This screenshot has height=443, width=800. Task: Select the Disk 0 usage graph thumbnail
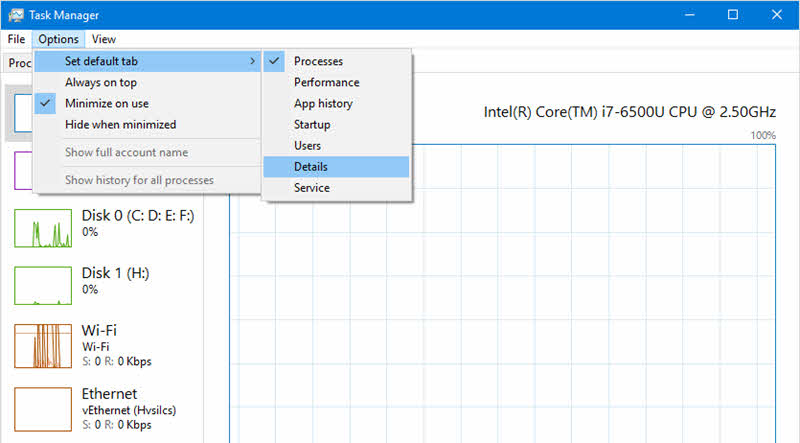pyautogui.click(x=43, y=228)
